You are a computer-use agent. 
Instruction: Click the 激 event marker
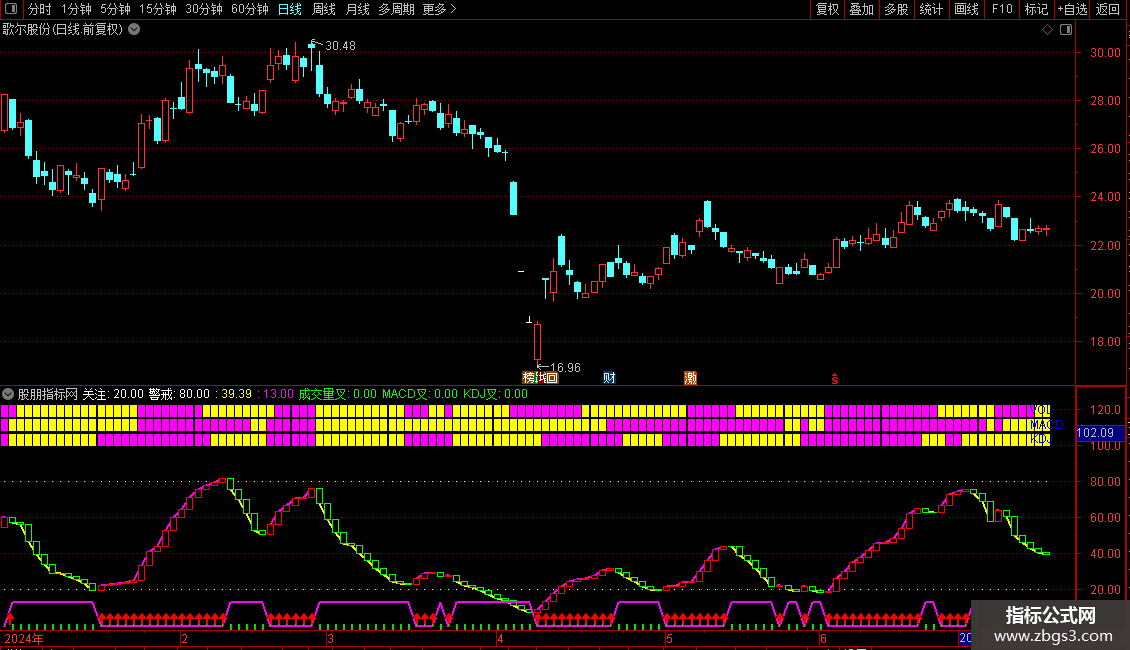coord(690,378)
